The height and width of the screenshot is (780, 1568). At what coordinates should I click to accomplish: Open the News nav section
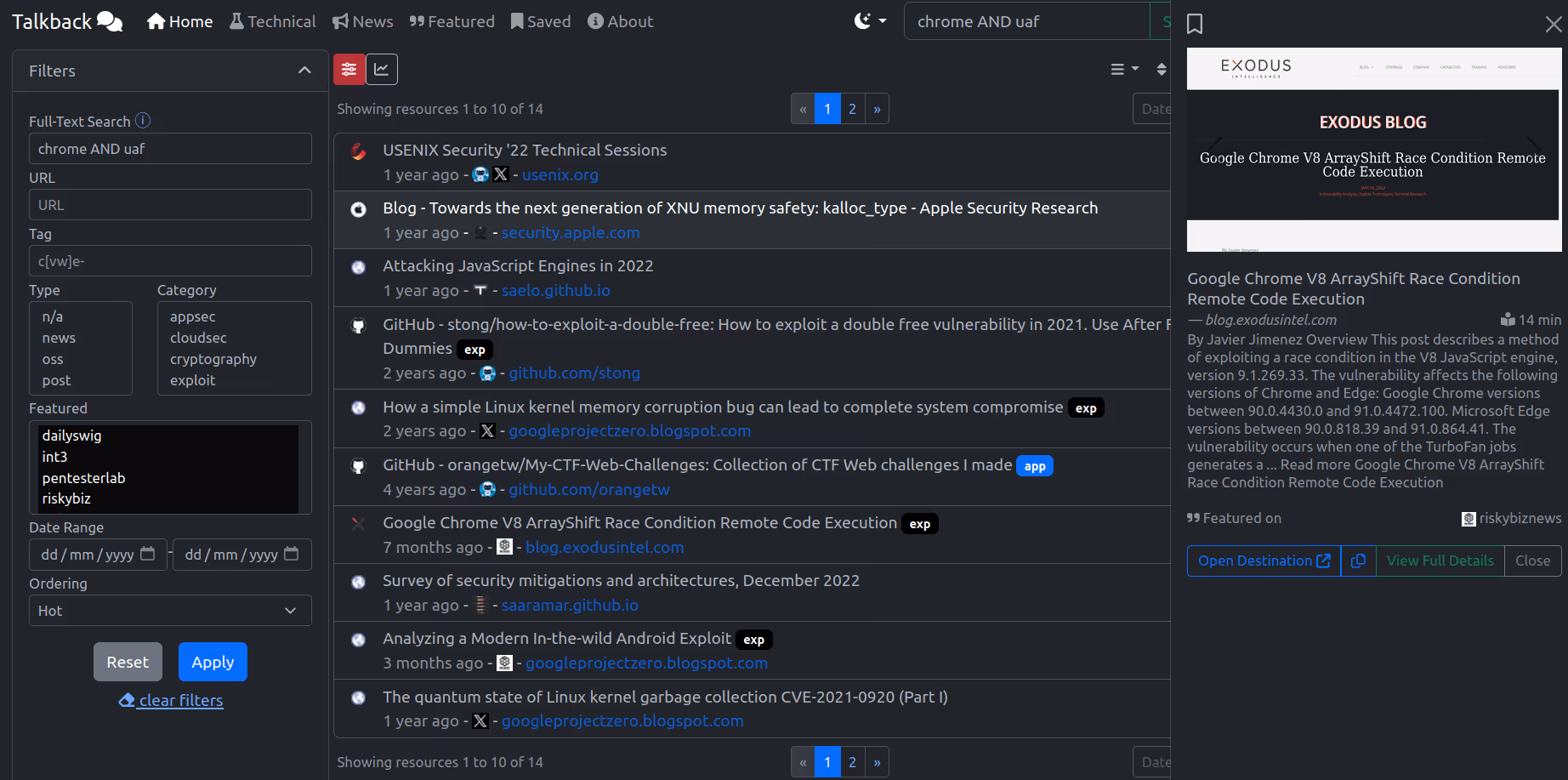pyautogui.click(x=362, y=21)
